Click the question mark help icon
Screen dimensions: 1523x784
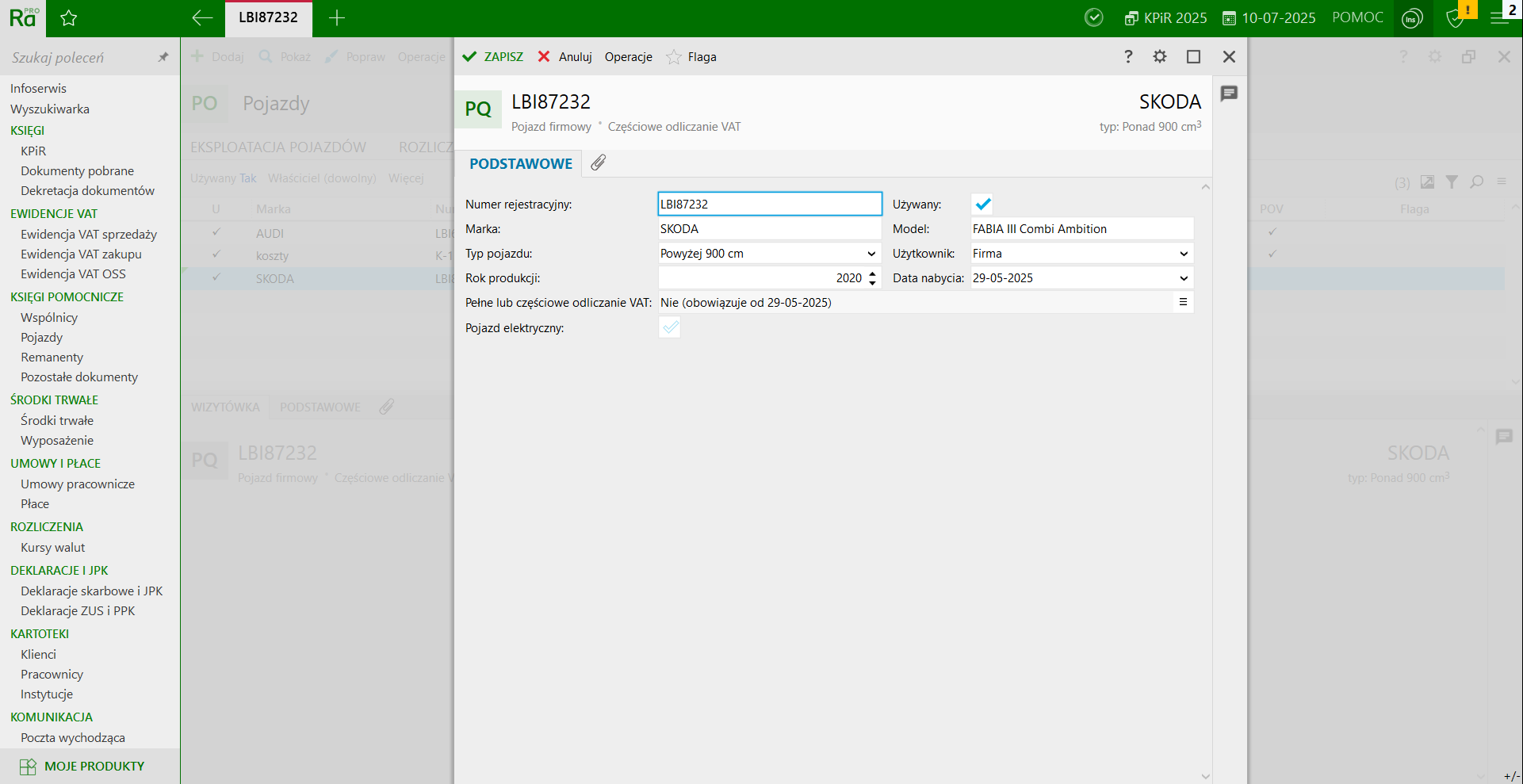pyautogui.click(x=1128, y=56)
